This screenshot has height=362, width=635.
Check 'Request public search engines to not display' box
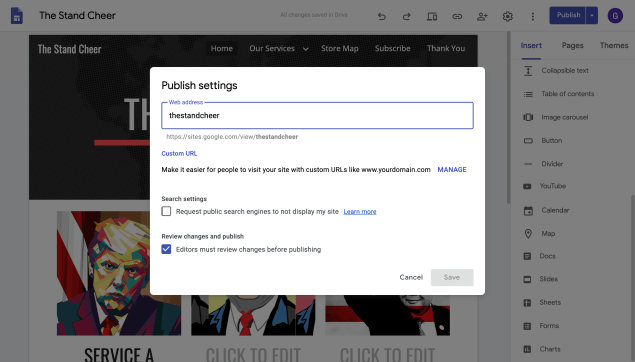[166, 211]
